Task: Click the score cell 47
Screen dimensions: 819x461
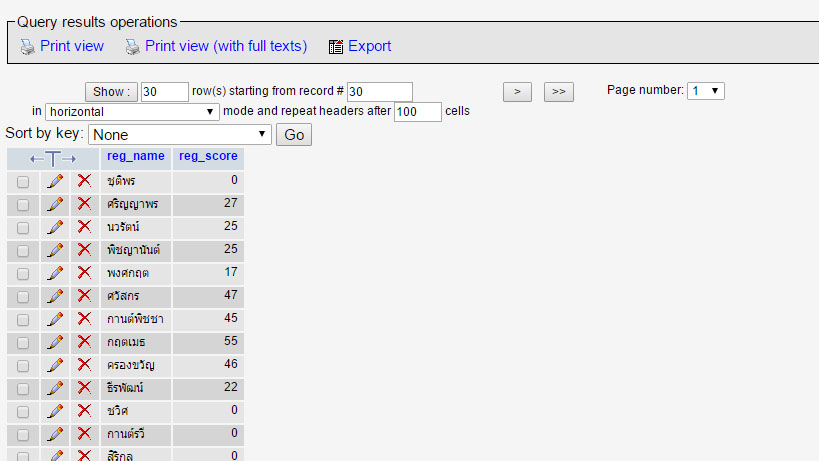Action: pyautogui.click(x=208, y=296)
